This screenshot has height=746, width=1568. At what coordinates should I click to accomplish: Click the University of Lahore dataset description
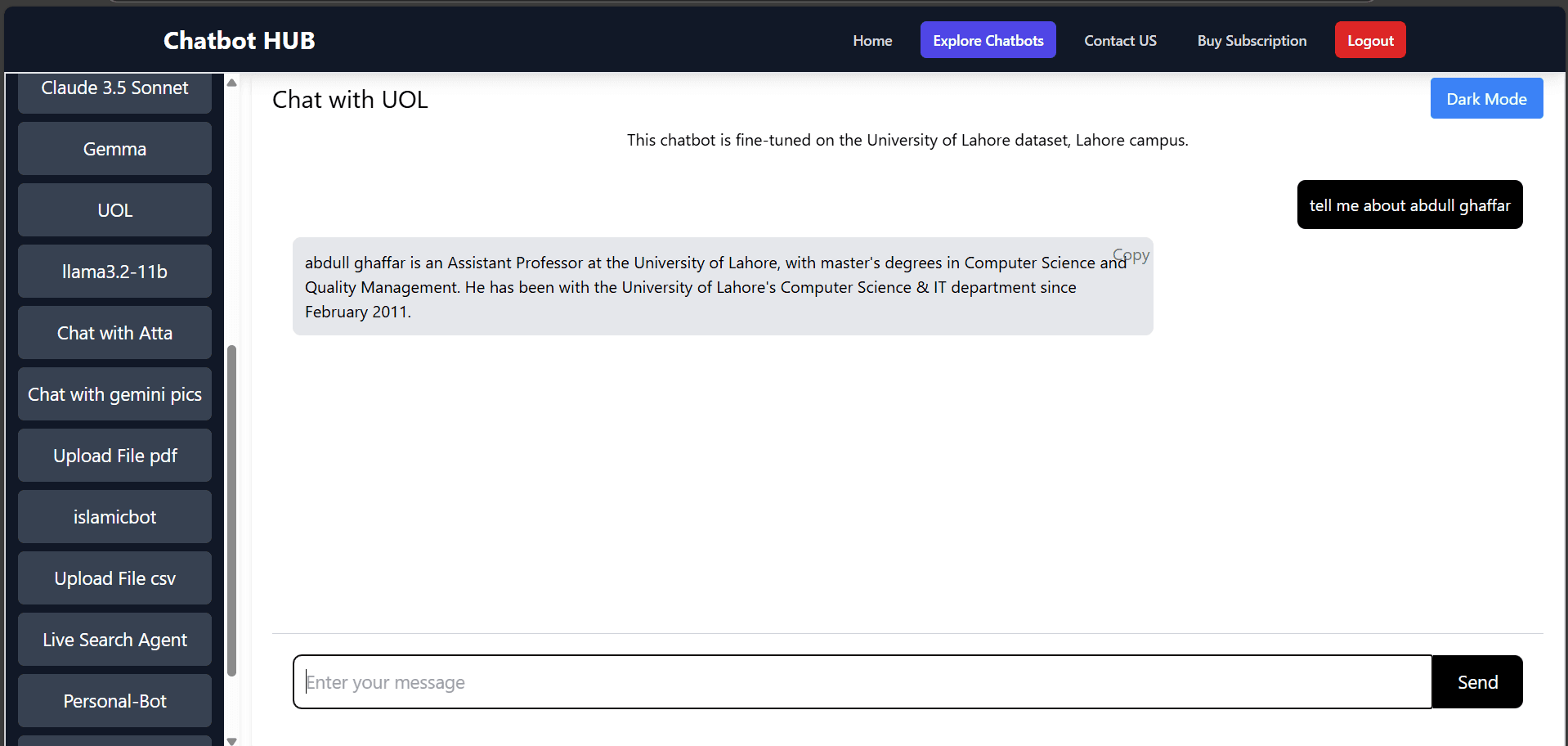907,140
